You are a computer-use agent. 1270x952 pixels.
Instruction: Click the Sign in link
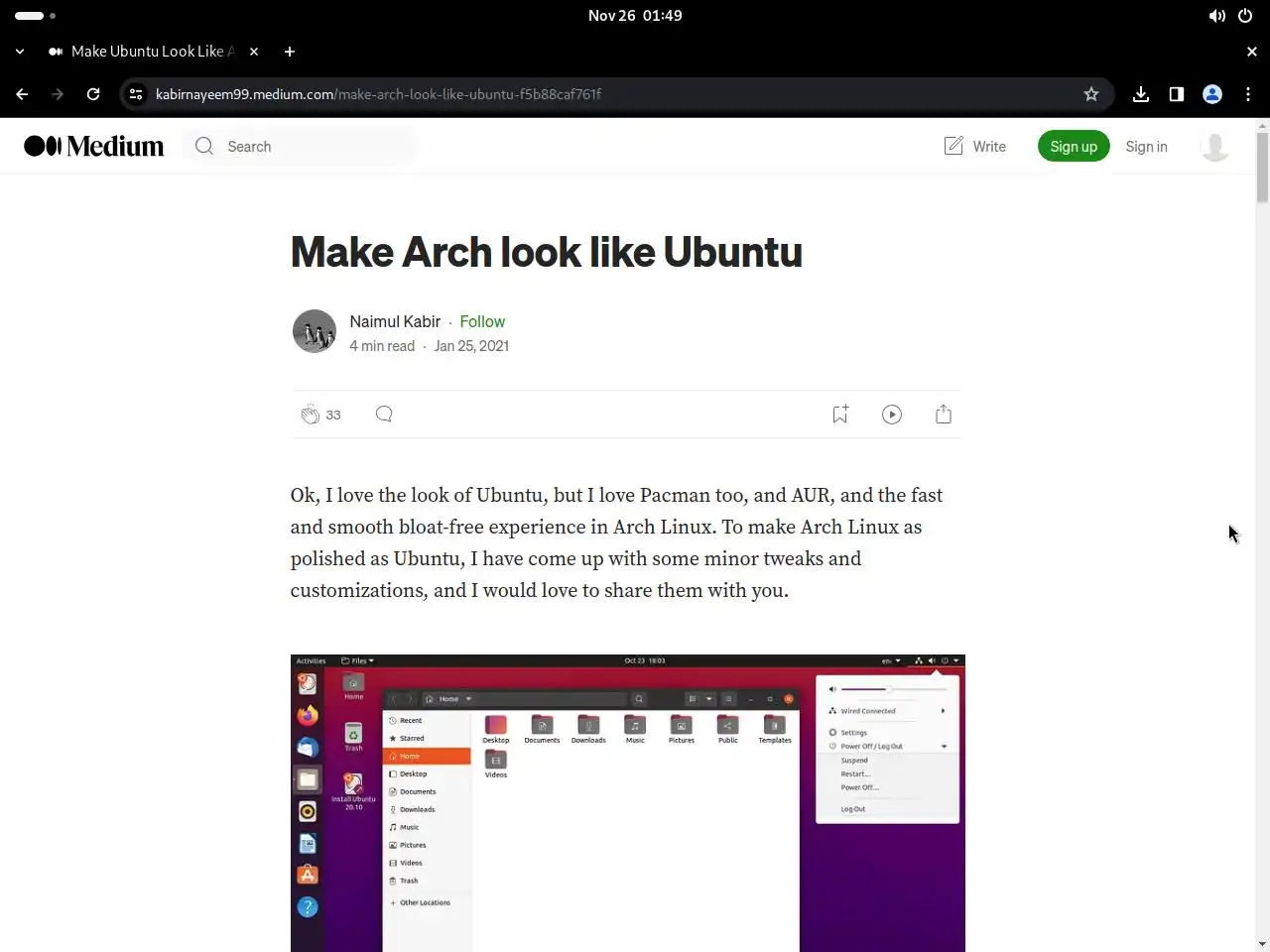[1146, 146]
